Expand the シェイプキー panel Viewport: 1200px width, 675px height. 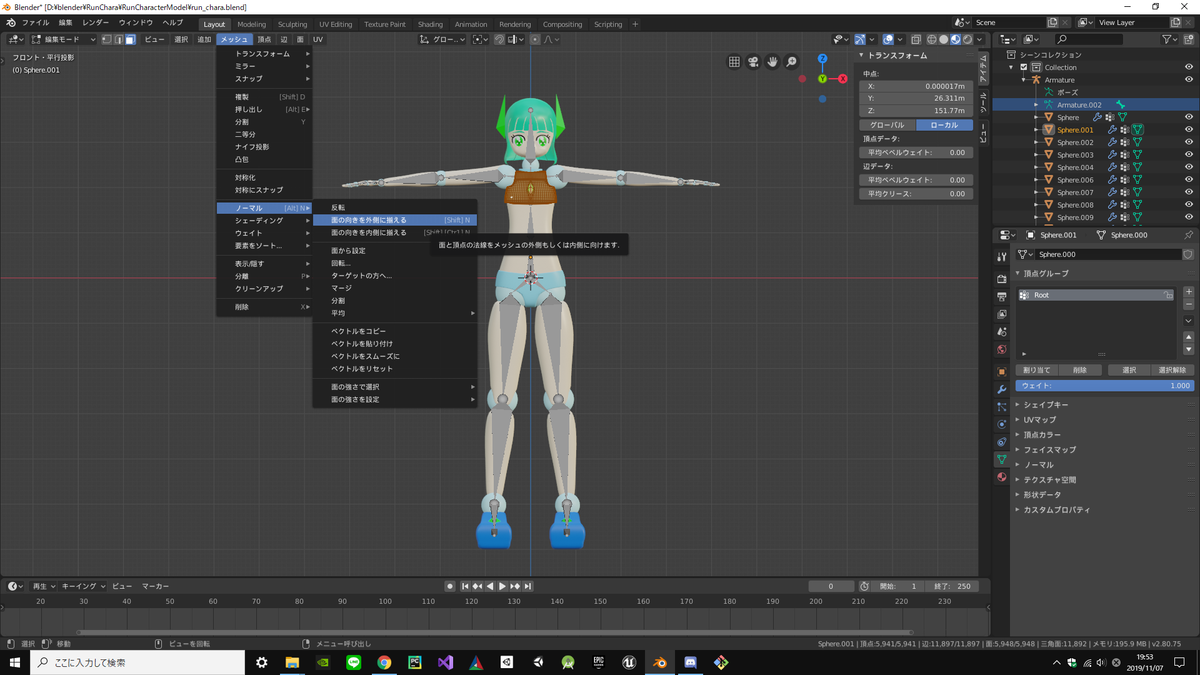pyautogui.click(x=1046, y=405)
